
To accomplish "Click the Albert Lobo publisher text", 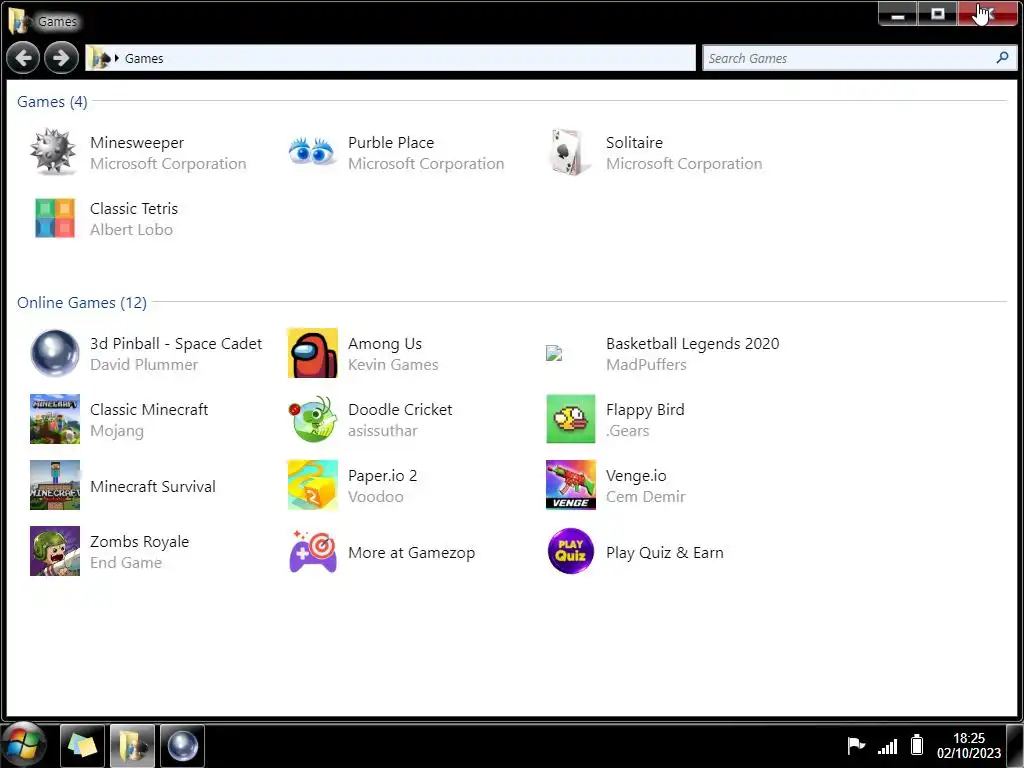I will (x=131, y=229).
